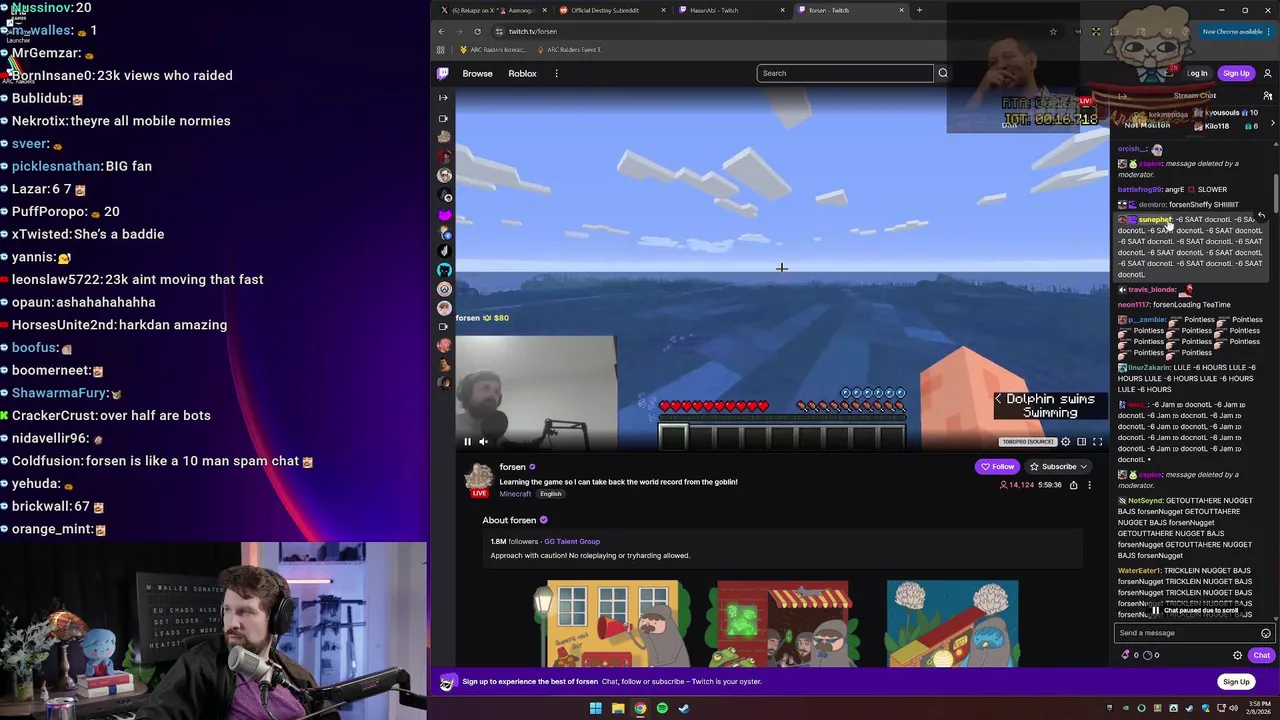This screenshot has width=1280, height=720.
Task: Open ARC Raiders Event bookmark
Action: tap(571, 49)
